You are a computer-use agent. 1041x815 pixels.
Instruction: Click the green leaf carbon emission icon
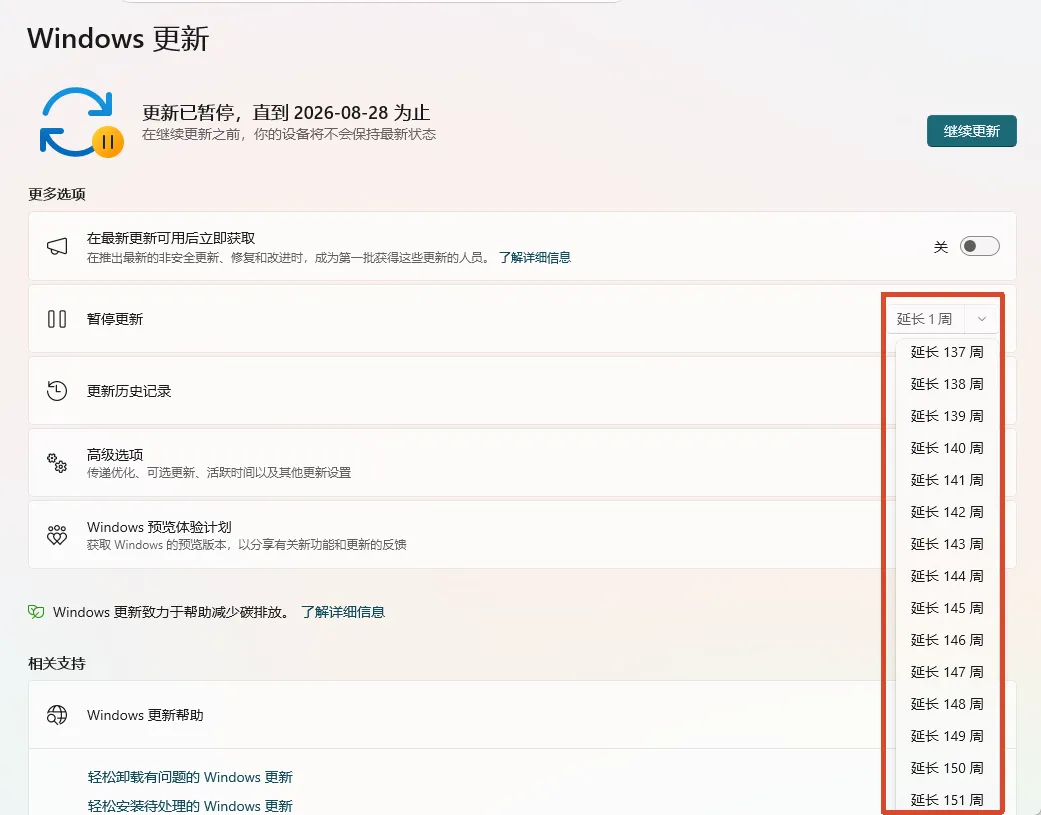click(36, 612)
